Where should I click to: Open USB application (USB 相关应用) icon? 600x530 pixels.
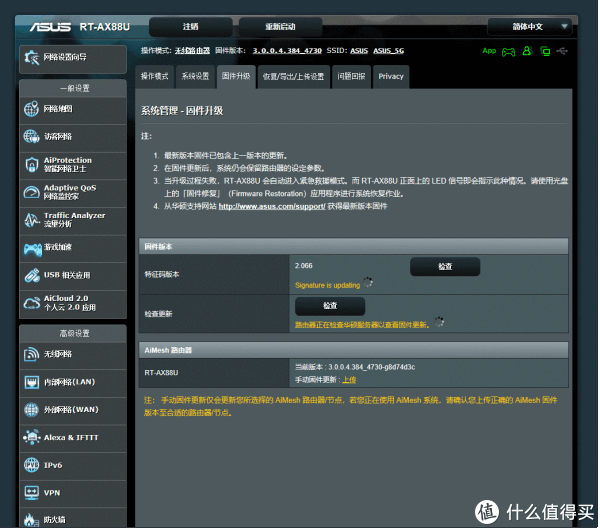(x=32, y=276)
